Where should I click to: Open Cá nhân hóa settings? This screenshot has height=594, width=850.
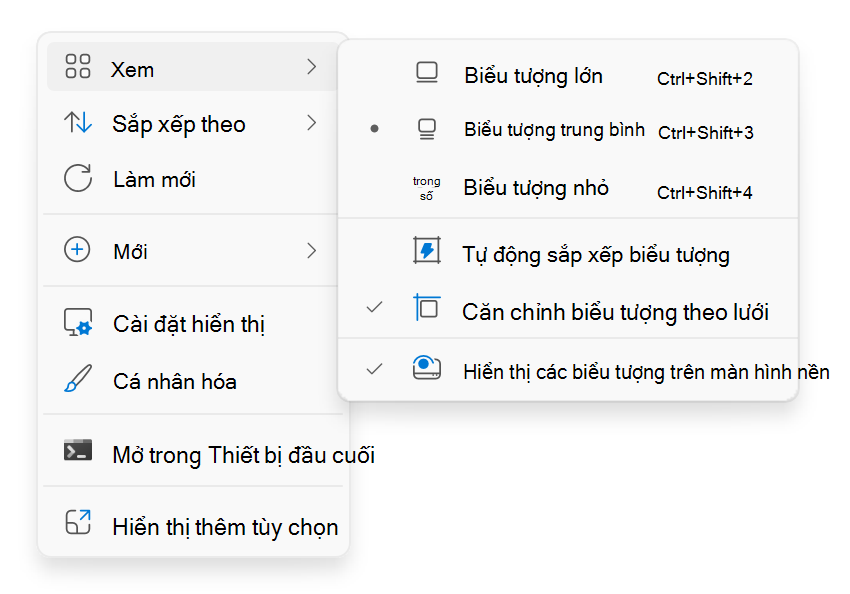[192, 381]
